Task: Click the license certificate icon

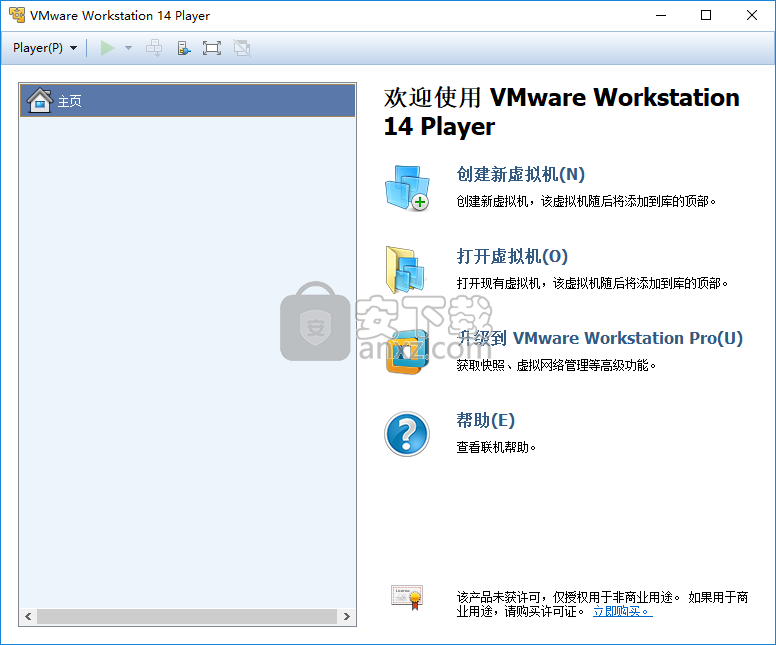Action: 407,597
